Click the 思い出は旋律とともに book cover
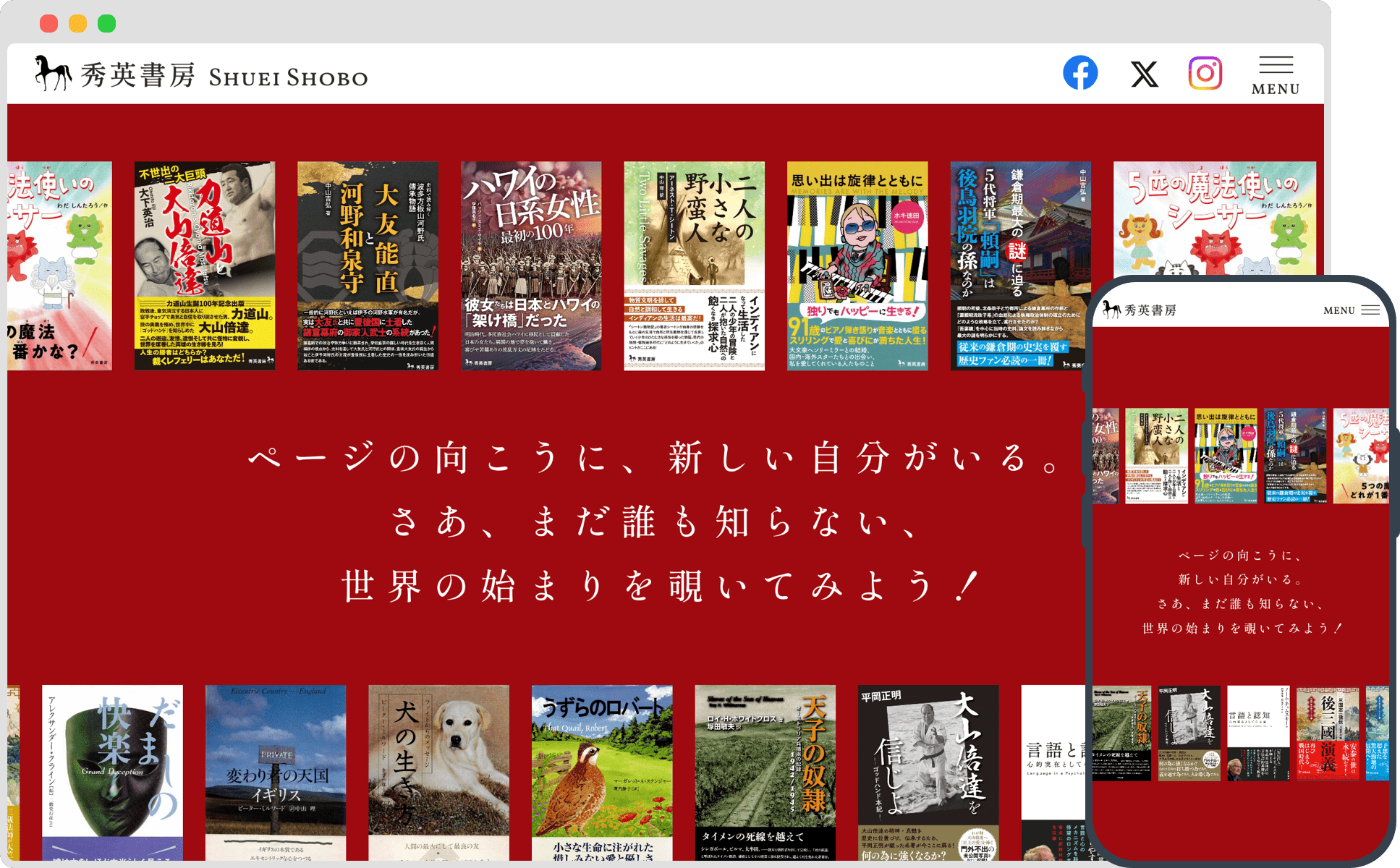Image resolution: width=1400 pixels, height=868 pixels. pyautogui.click(x=857, y=265)
